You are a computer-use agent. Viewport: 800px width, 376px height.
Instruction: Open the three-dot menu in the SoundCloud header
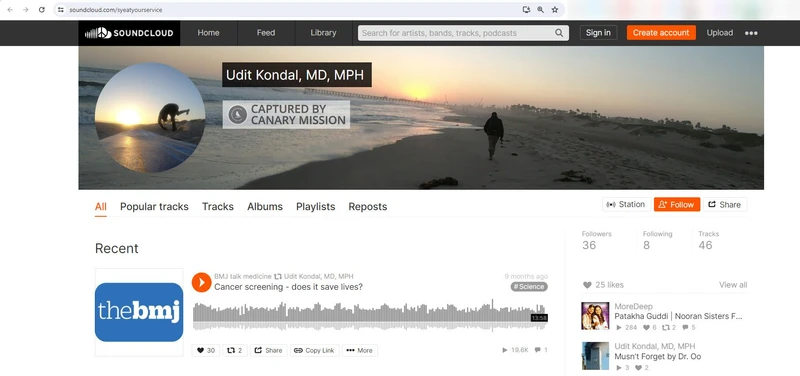[x=751, y=33]
